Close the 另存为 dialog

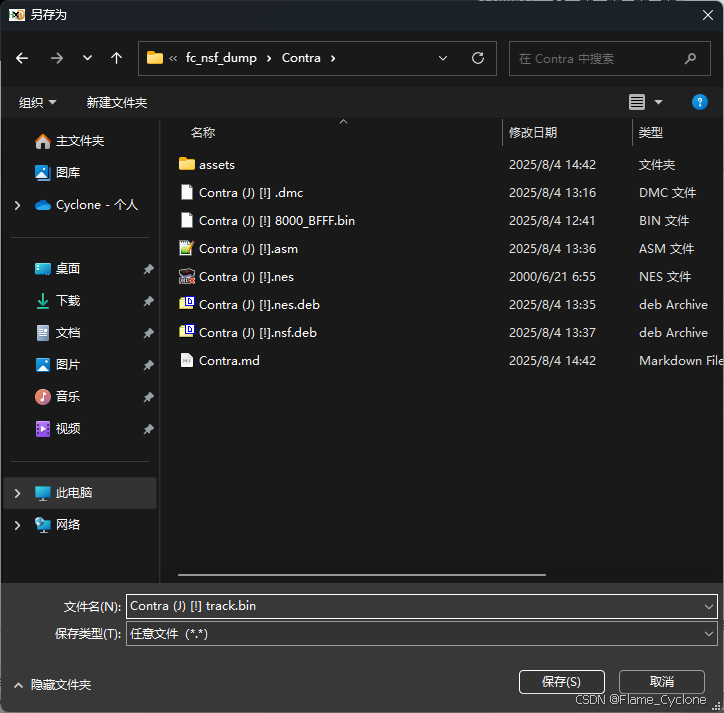point(708,15)
